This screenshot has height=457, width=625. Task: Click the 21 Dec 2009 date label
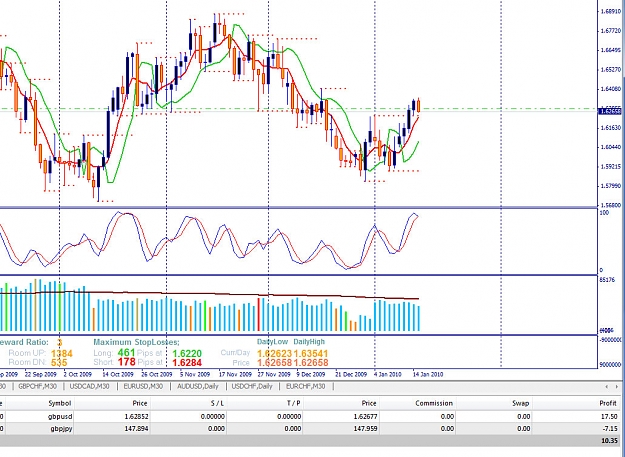coord(351,375)
